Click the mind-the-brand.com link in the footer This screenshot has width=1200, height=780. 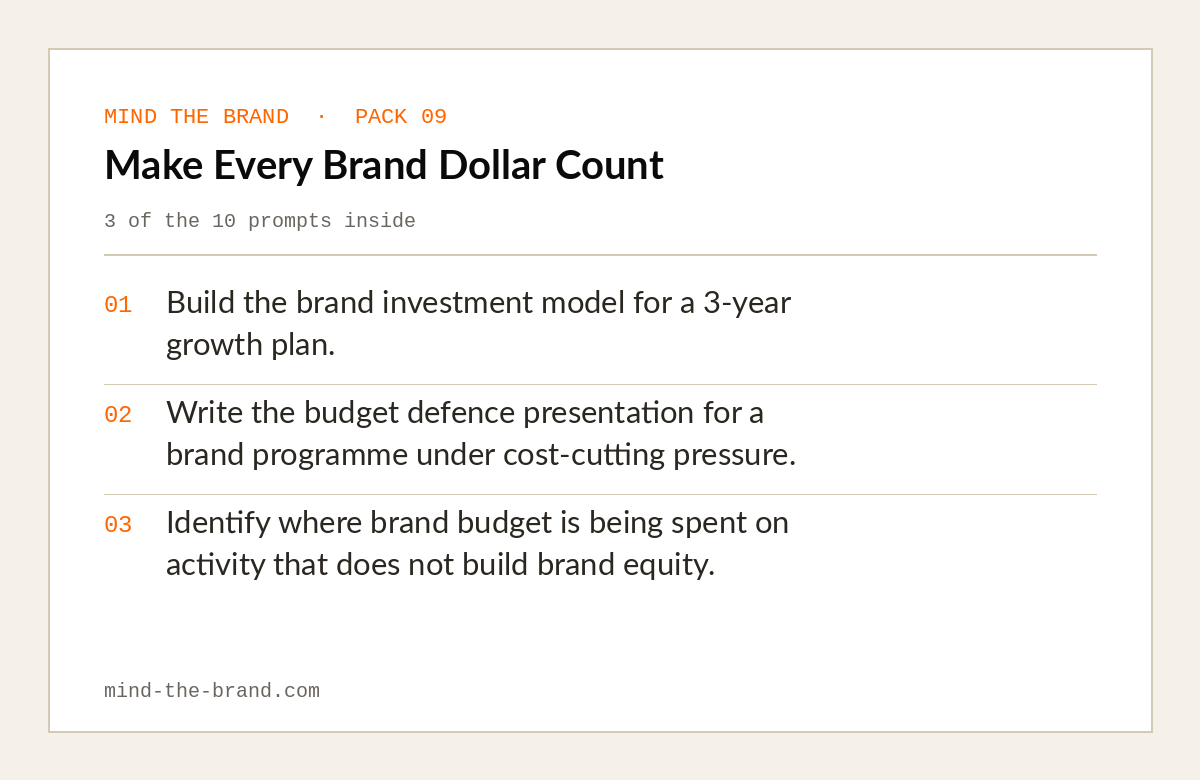click(x=212, y=691)
